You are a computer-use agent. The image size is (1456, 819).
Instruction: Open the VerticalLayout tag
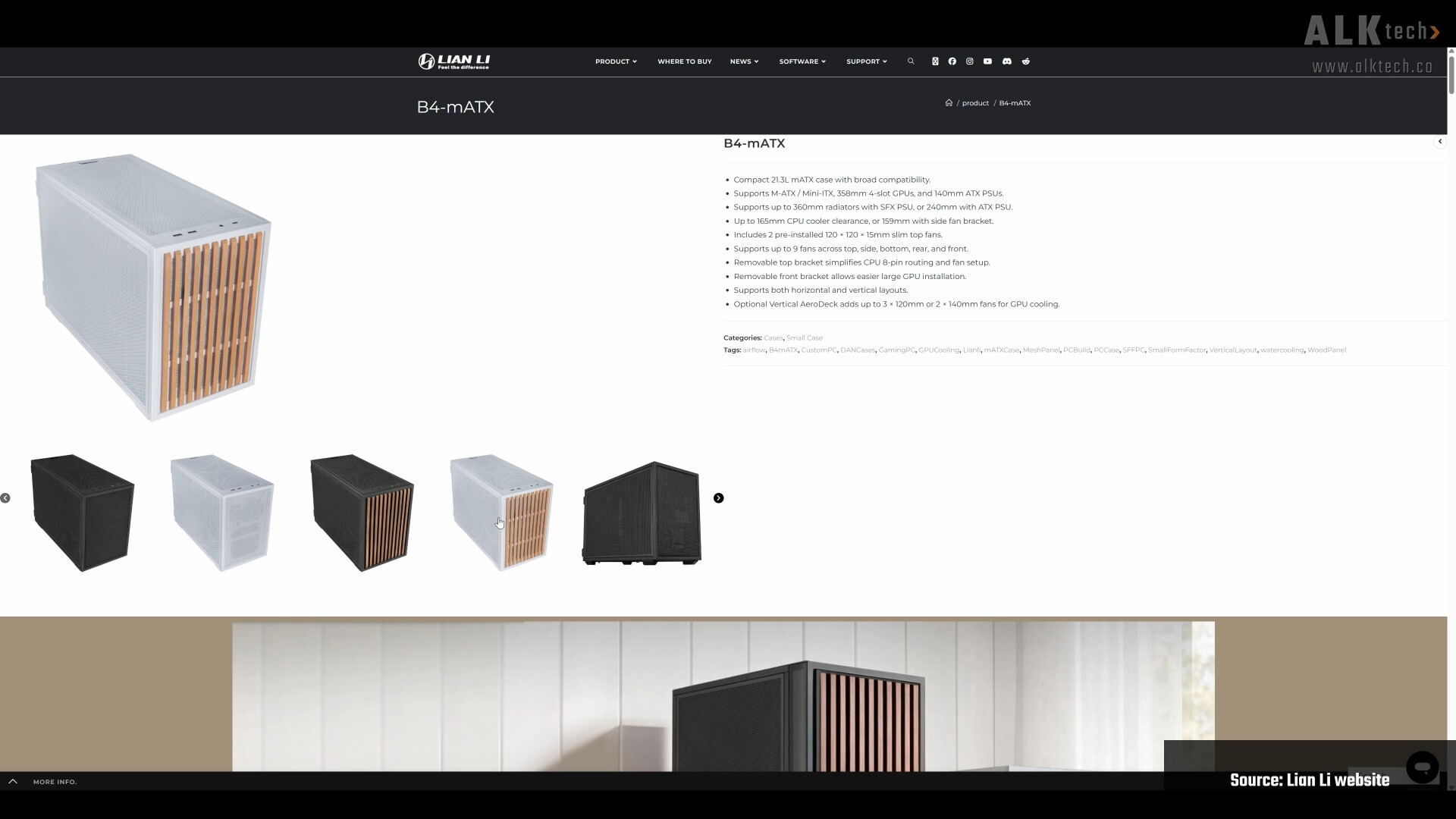click(x=1233, y=350)
